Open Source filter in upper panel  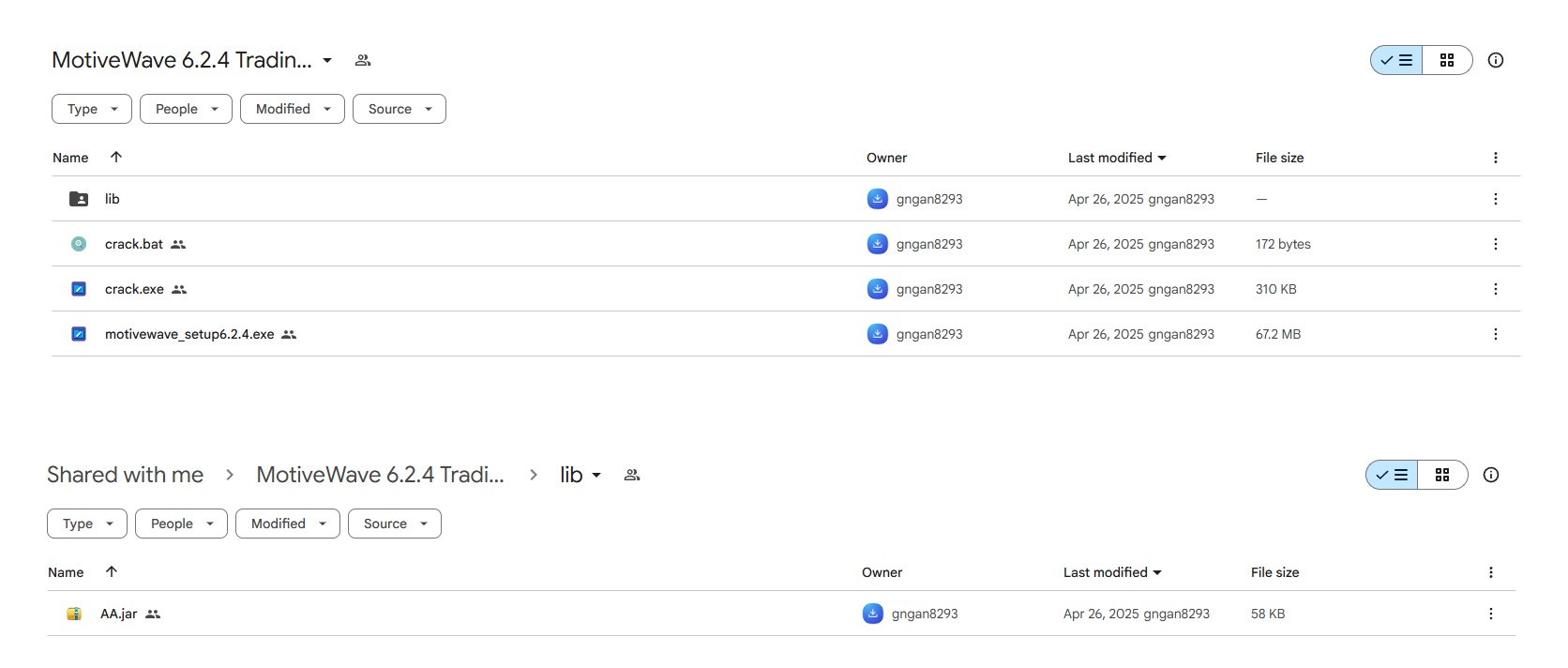(x=400, y=109)
